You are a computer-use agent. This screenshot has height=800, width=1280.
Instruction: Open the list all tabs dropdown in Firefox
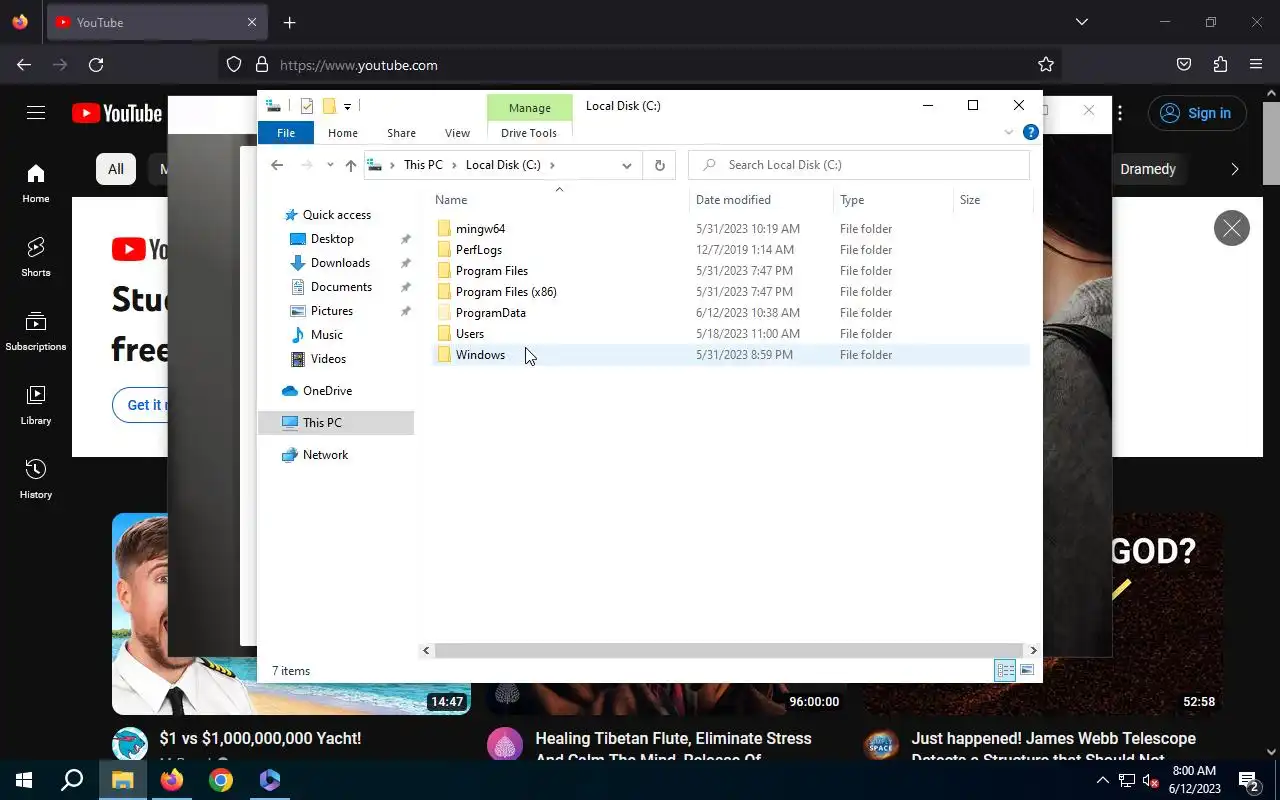pyautogui.click(x=1082, y=22)
